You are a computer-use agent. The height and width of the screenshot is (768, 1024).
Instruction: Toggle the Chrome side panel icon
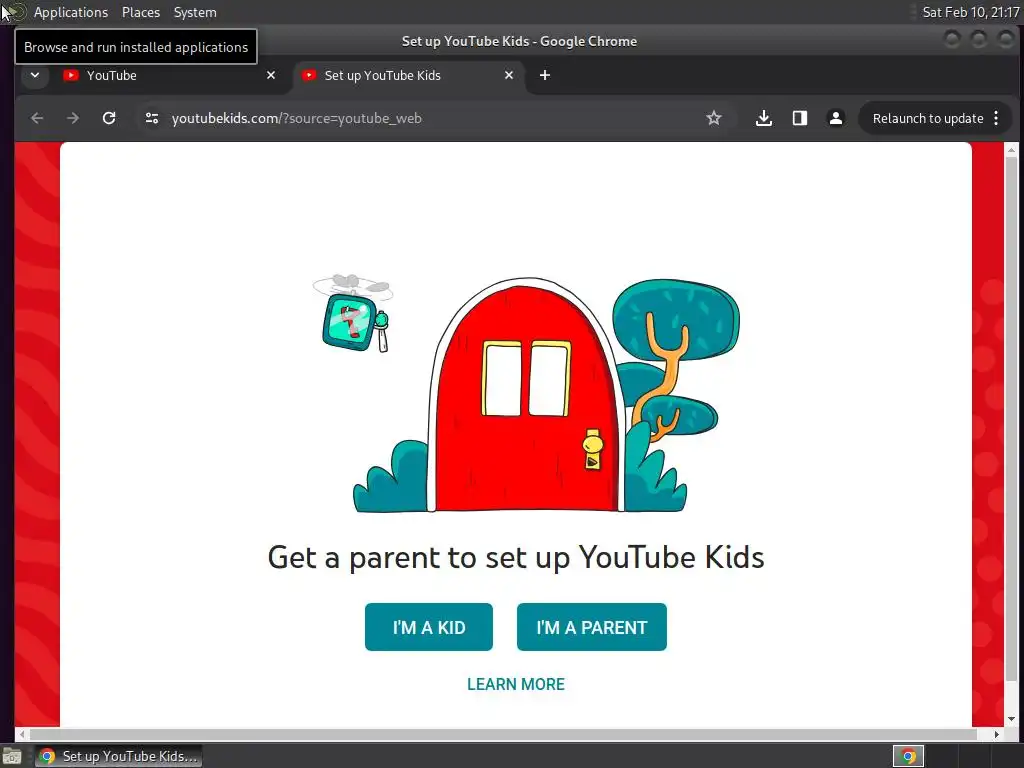[x=799, y=118]
